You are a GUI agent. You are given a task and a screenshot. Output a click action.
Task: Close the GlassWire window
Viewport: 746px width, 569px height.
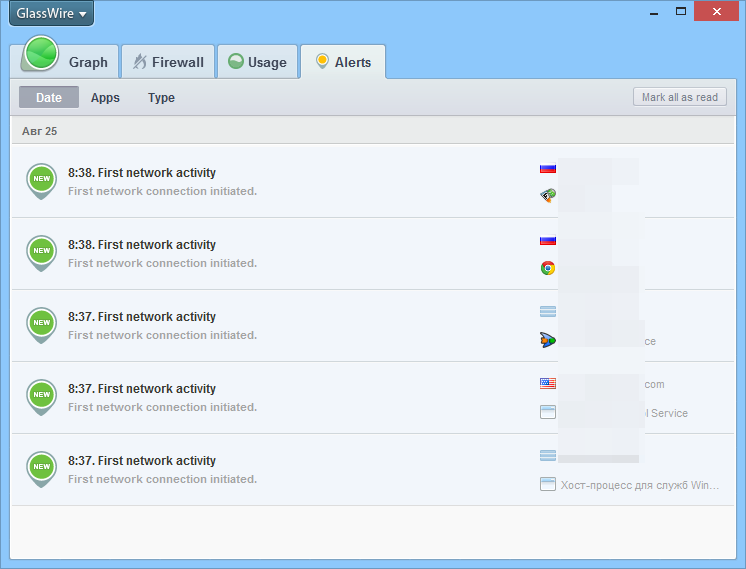(717, 11)
